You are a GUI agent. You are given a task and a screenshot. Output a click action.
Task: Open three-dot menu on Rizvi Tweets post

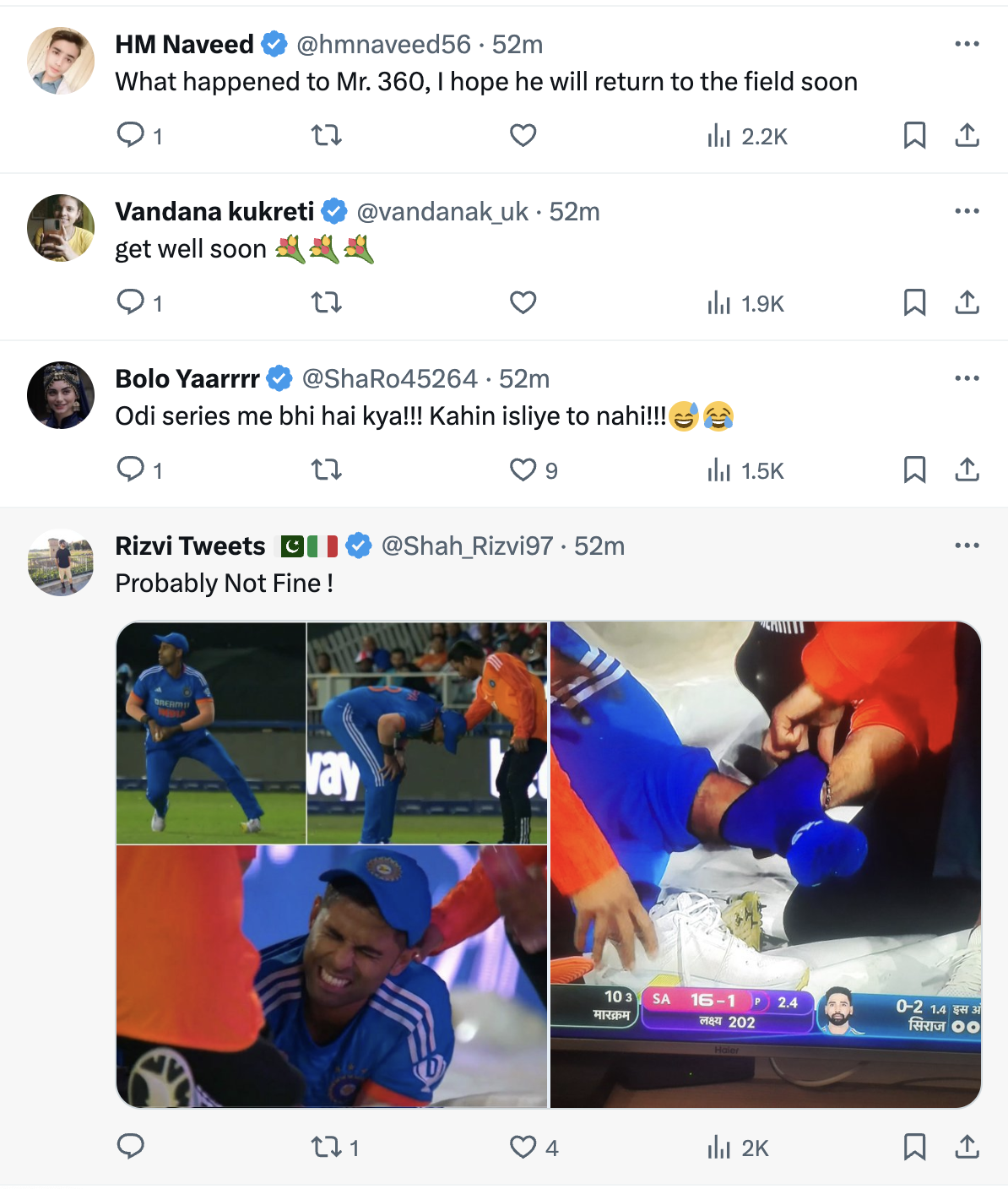pos(967,546)
